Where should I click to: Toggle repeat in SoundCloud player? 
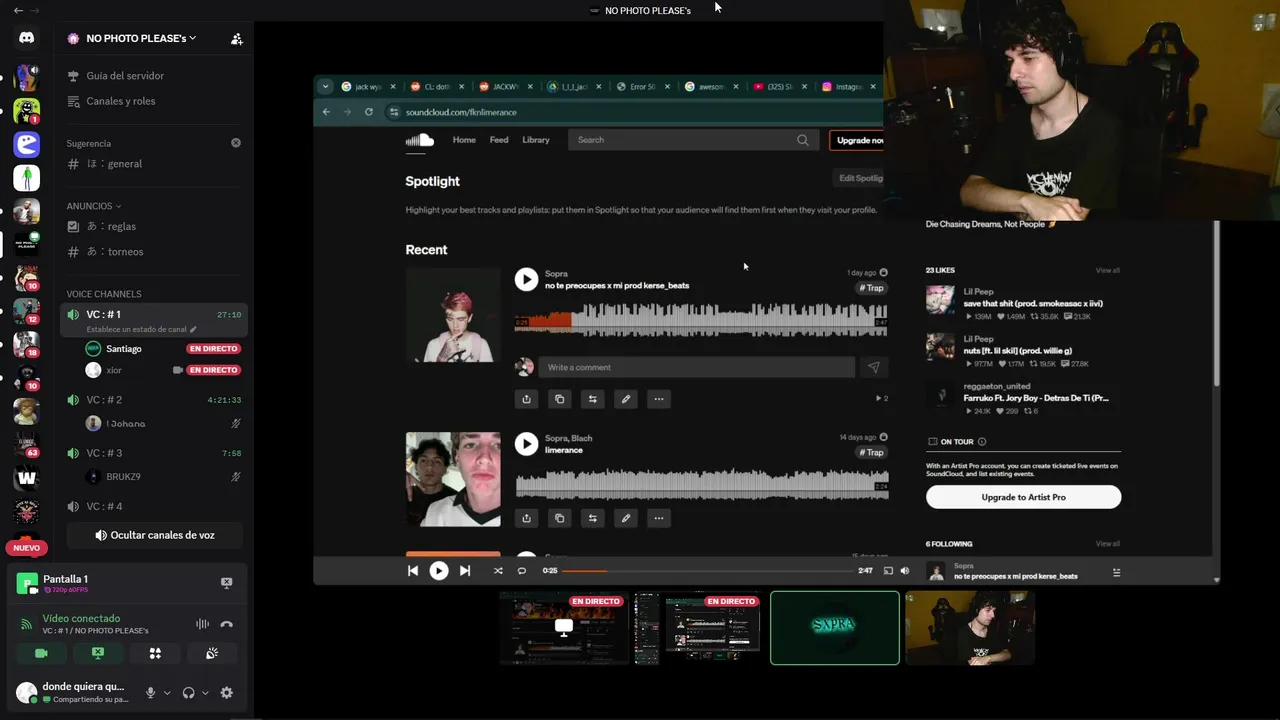point(521,571)
